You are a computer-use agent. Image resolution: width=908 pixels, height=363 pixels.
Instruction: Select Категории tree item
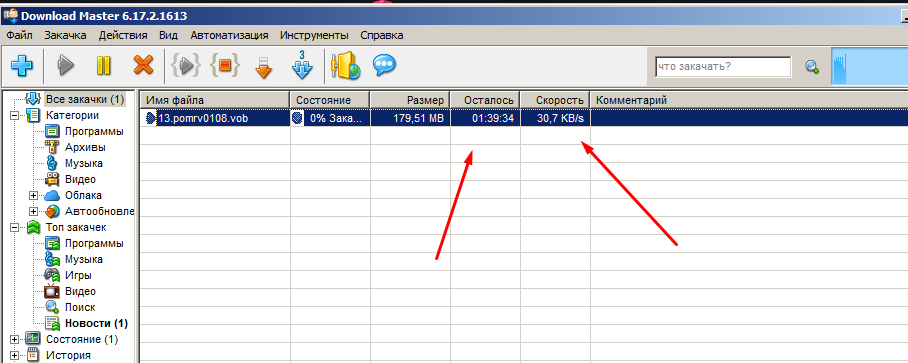coord(72,115)
